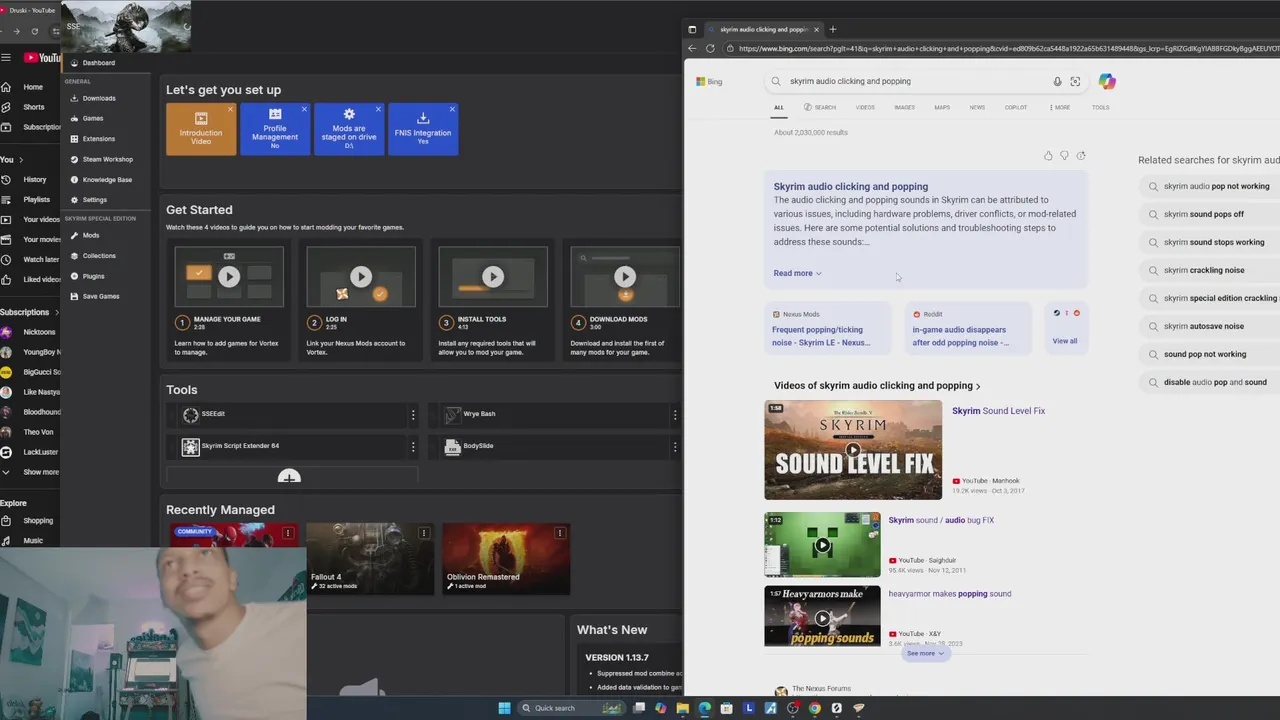This screenshot has width=1280, height=720.
Task: Open Steam Workshop in Vortex sidebar
Action: pos(107,159)
